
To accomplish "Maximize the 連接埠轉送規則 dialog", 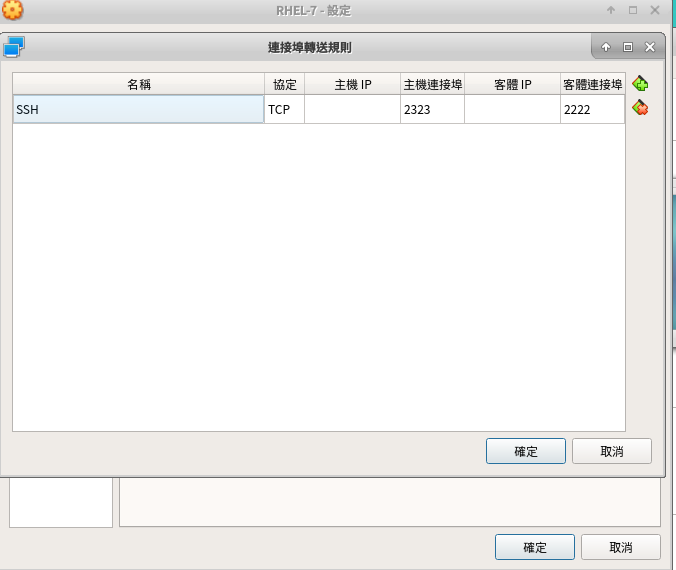I will click(x=628, y=47).
